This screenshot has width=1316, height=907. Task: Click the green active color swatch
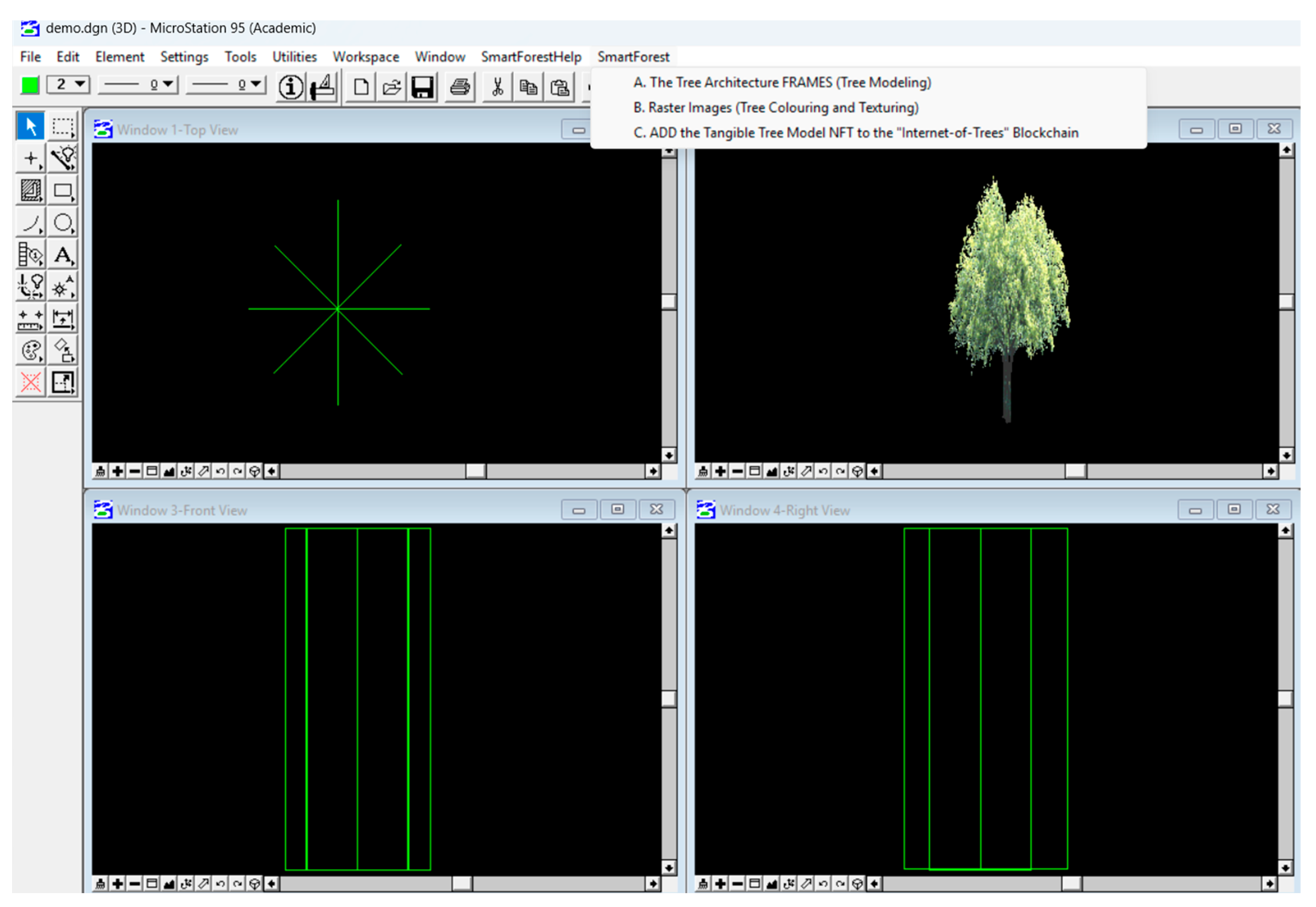pos(29,85)
